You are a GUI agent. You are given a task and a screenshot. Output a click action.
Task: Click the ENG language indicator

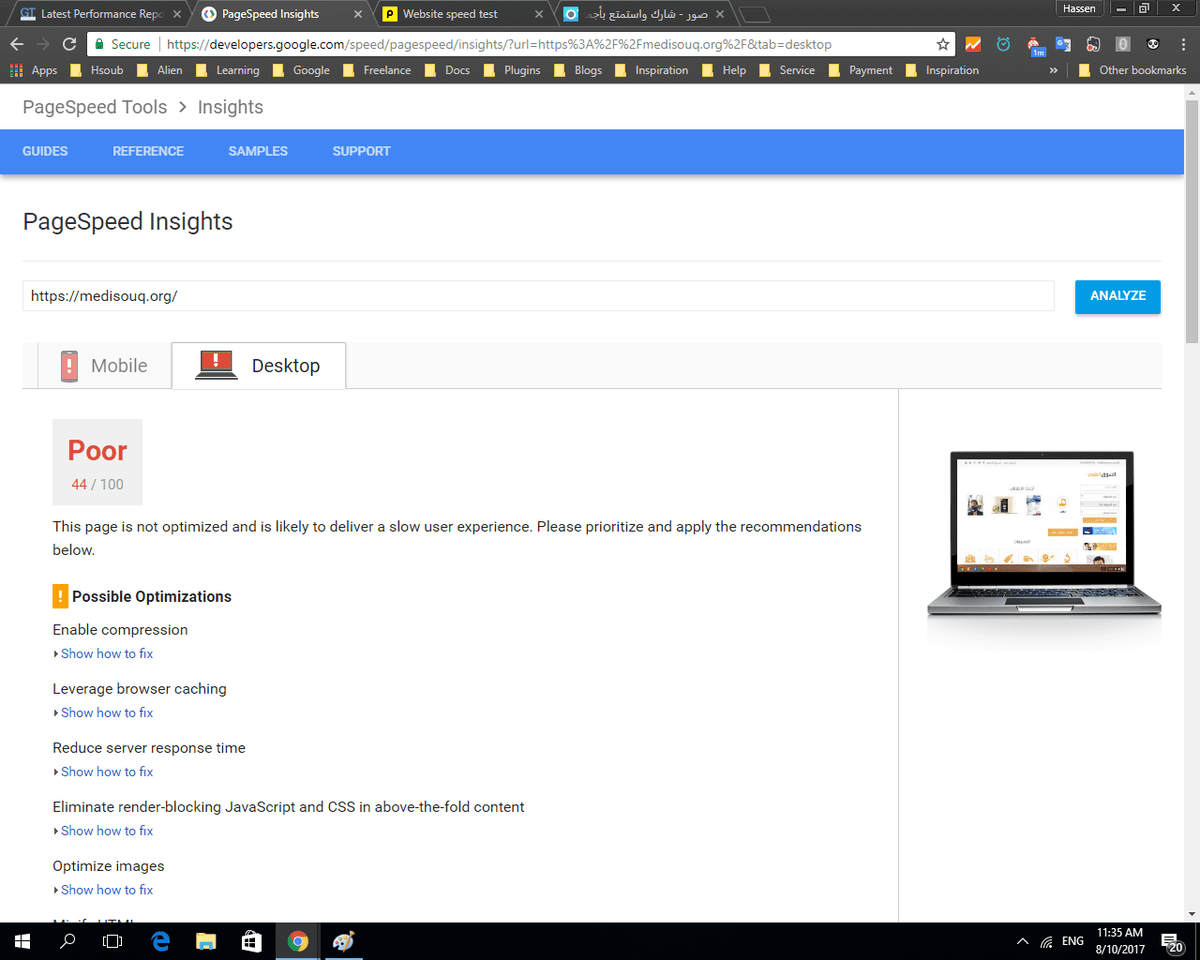click(1073, 941)
